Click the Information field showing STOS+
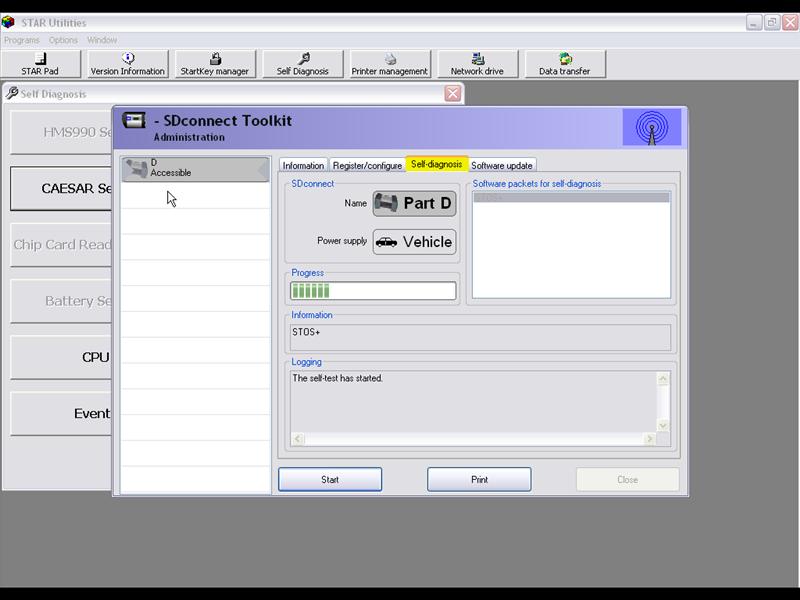 480,338
